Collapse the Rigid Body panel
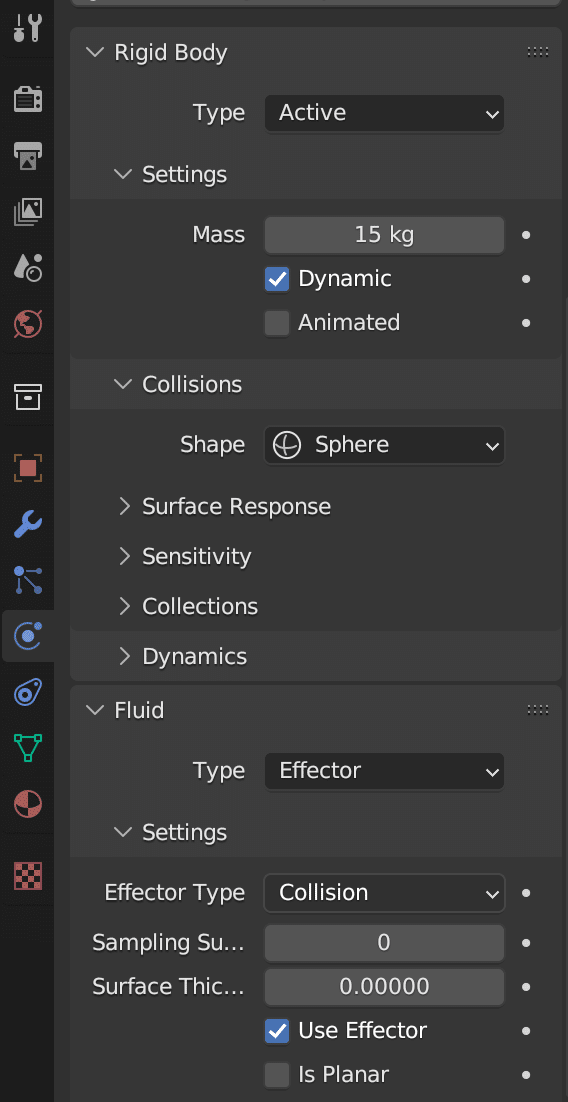568x1102 pixels. [x=94, y=53]
